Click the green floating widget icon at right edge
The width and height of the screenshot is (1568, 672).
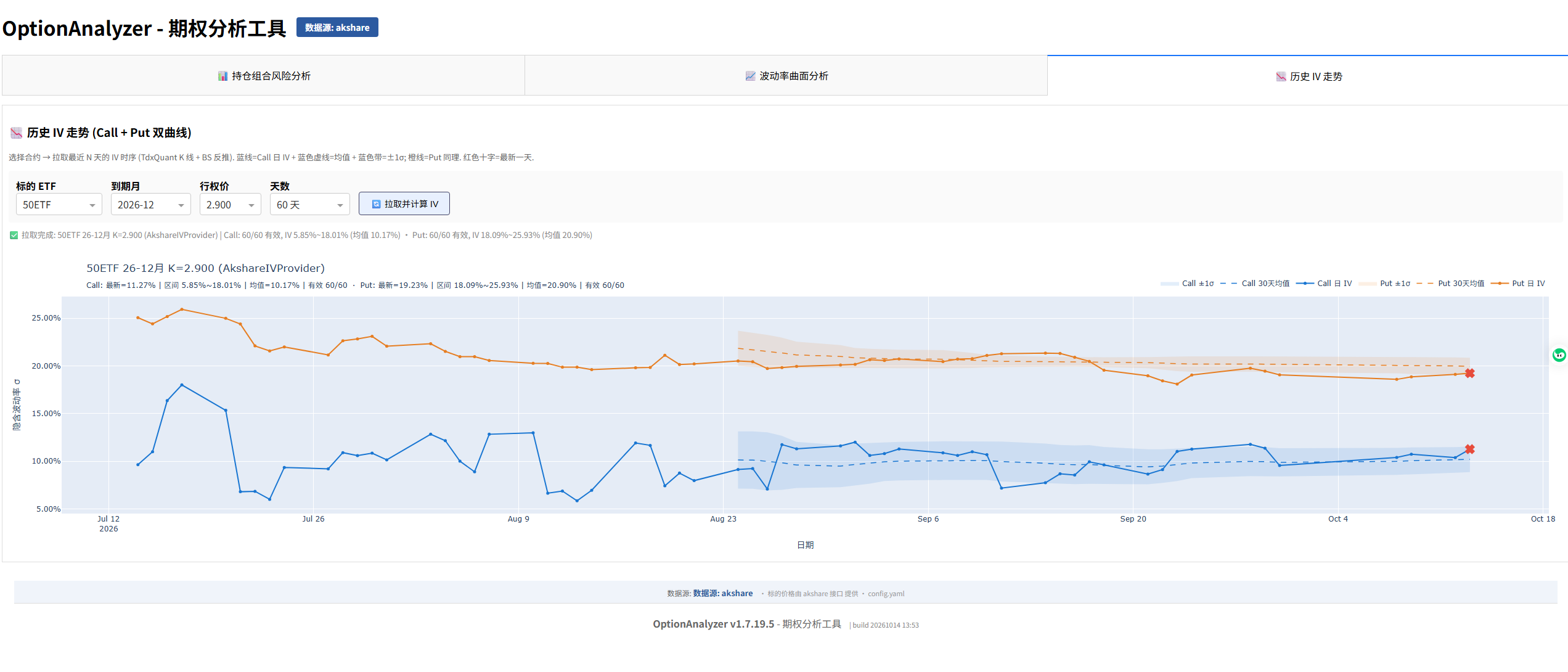[x=1559, y=354]
